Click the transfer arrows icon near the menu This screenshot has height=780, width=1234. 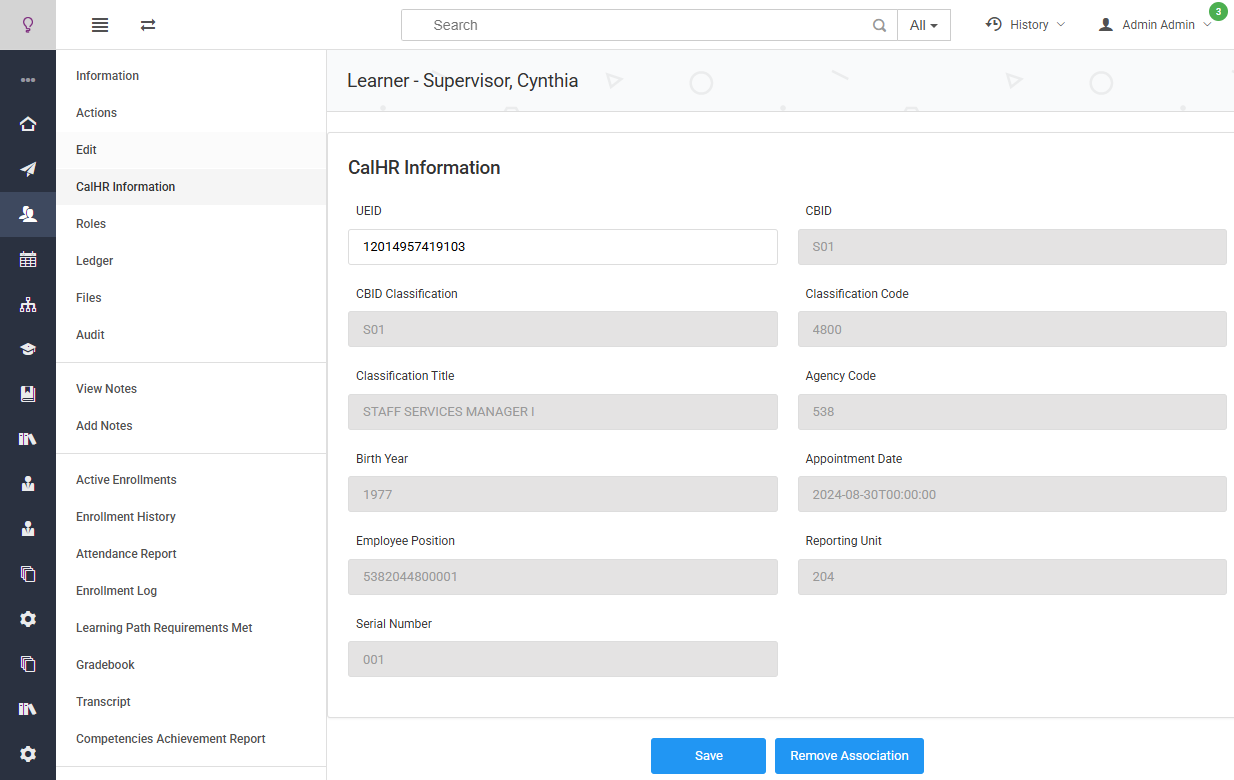[x=147, y=25]
